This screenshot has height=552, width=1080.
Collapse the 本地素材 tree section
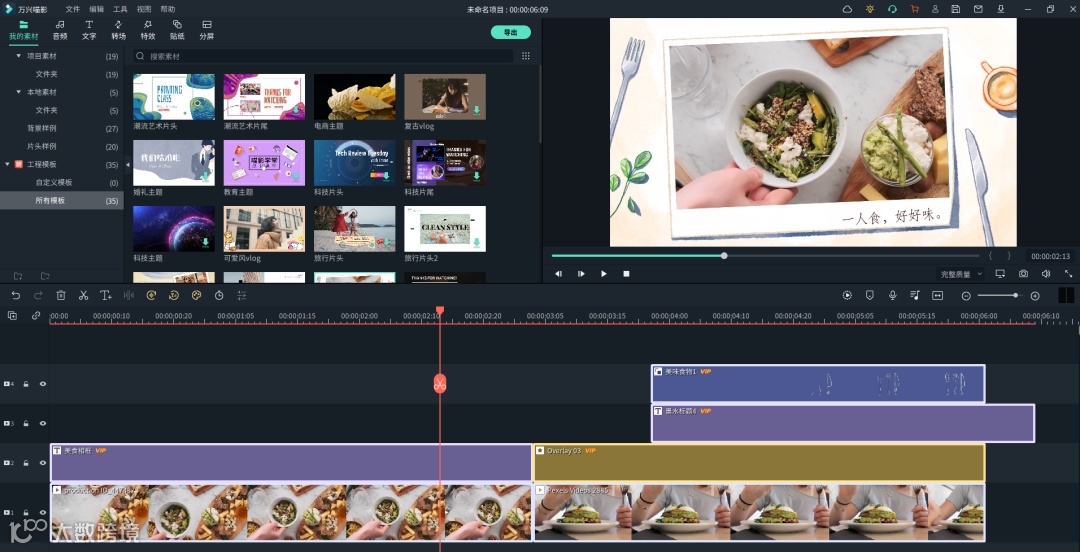point(19,92)
